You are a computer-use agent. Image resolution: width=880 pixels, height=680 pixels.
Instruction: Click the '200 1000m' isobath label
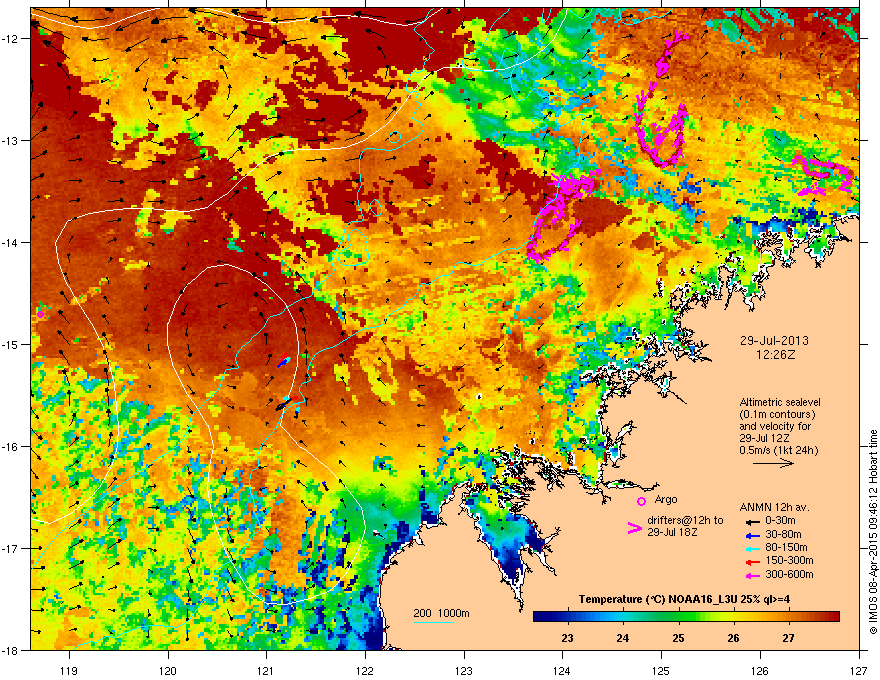tap(441, 613)
